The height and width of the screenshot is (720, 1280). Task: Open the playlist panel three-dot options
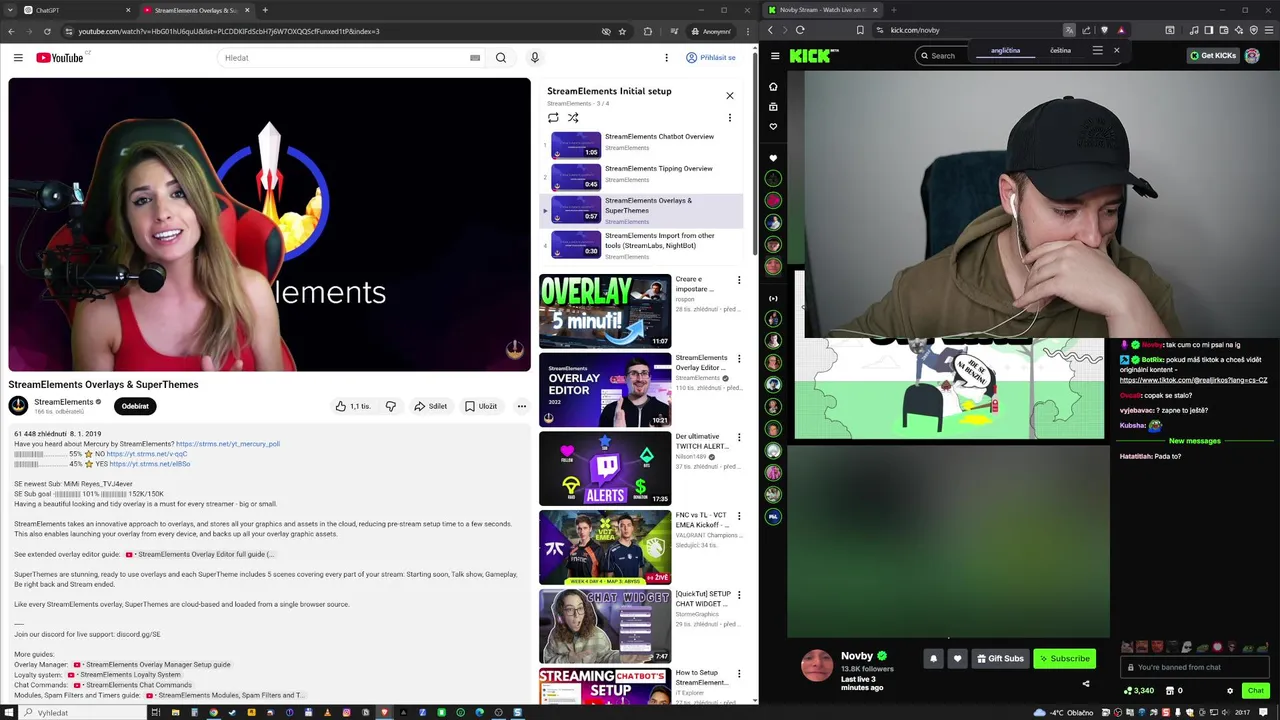[x=730, y=118]
